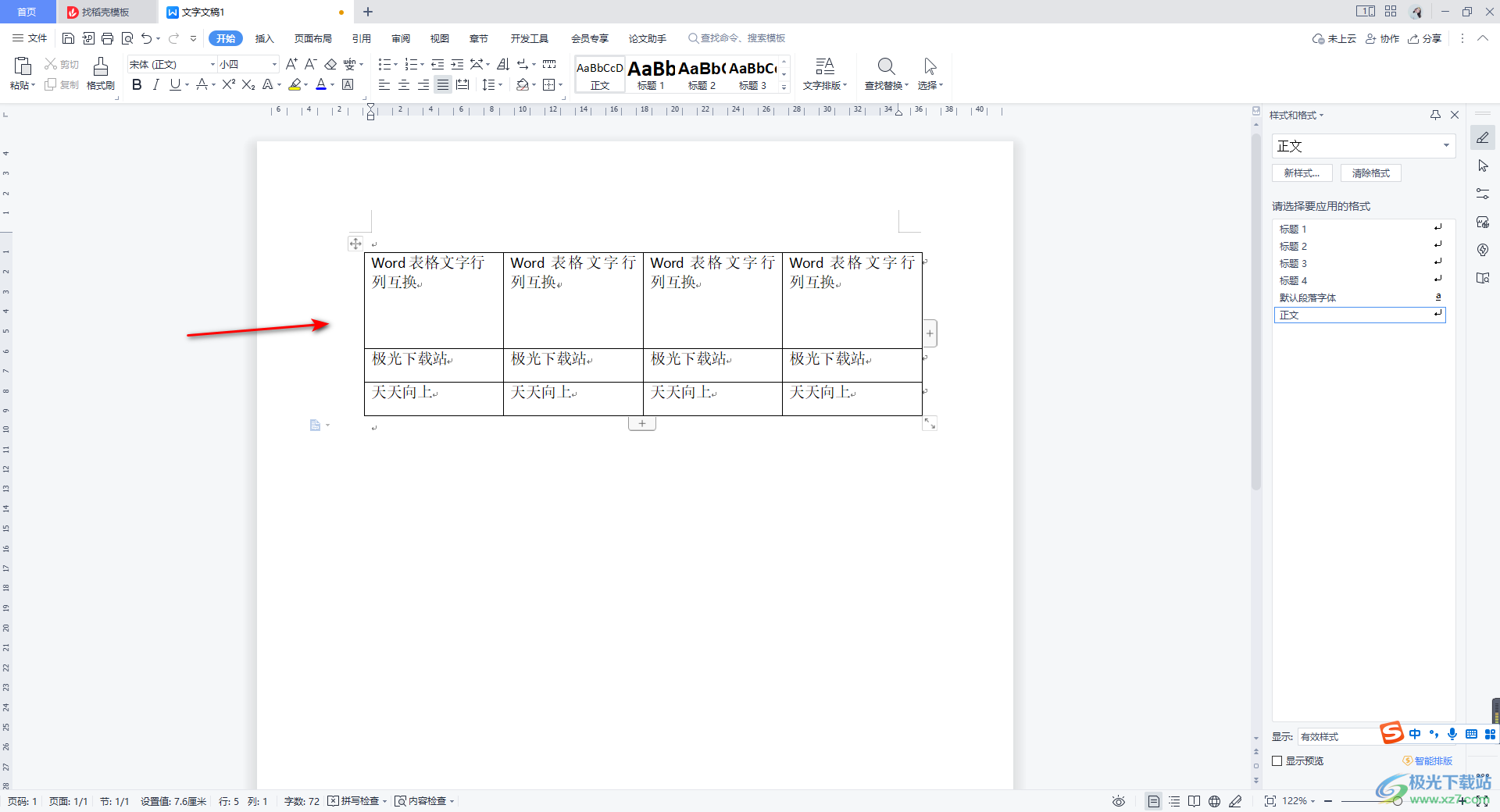Enable the 显示预览 checkbox
Image resolution: width=1500 pixels, height=812 pixels.
tap(1277, 760)
